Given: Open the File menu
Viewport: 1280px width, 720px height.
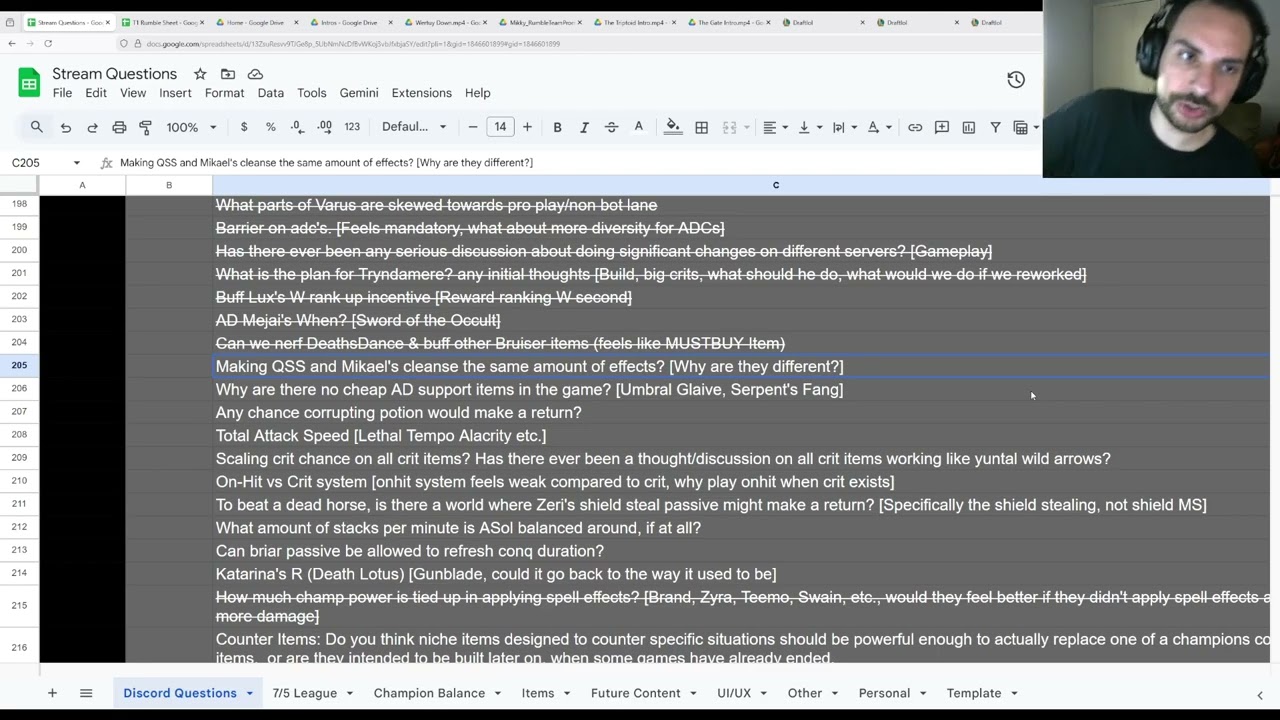Looking at the screenshot, I should 62,93.
